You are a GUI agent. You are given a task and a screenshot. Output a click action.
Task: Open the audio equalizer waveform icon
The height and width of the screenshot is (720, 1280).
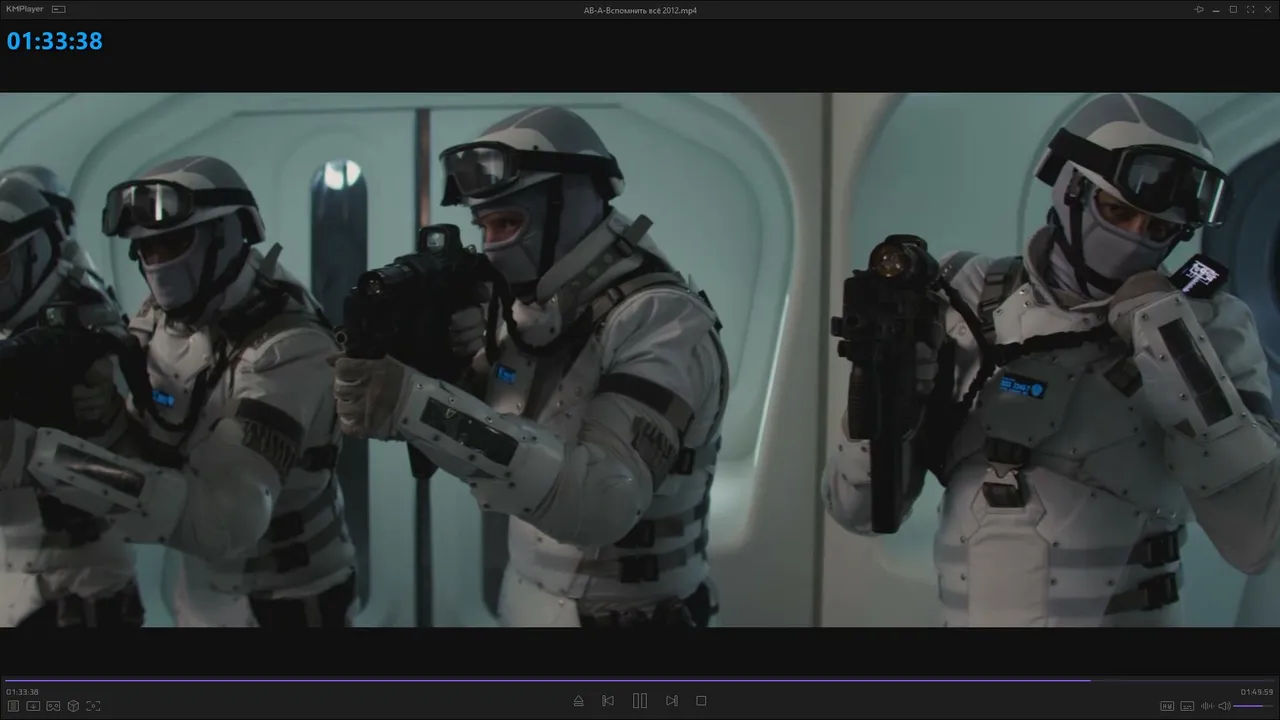coord(1207,706)
